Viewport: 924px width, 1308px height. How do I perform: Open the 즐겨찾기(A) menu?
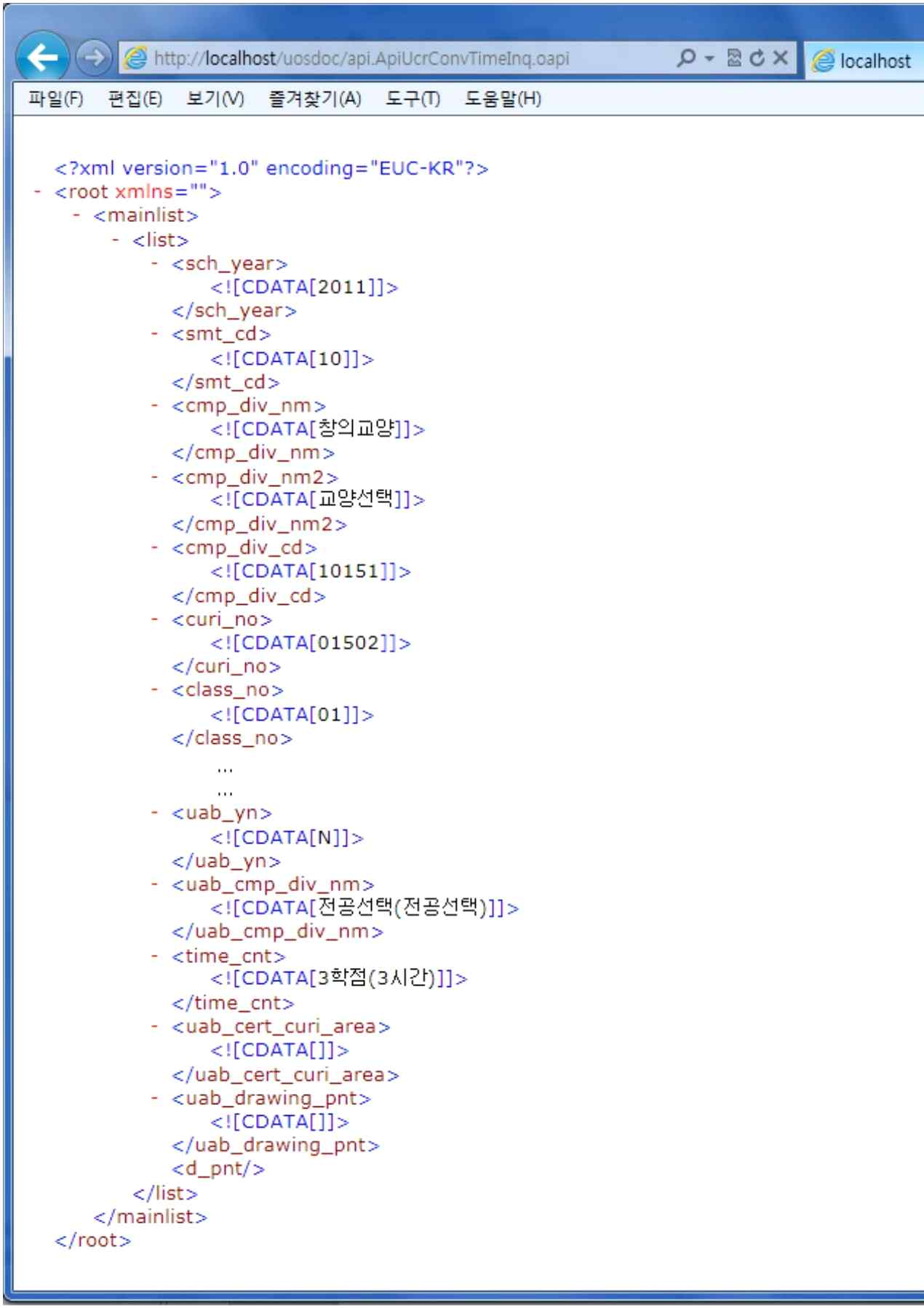click(314, 98)
